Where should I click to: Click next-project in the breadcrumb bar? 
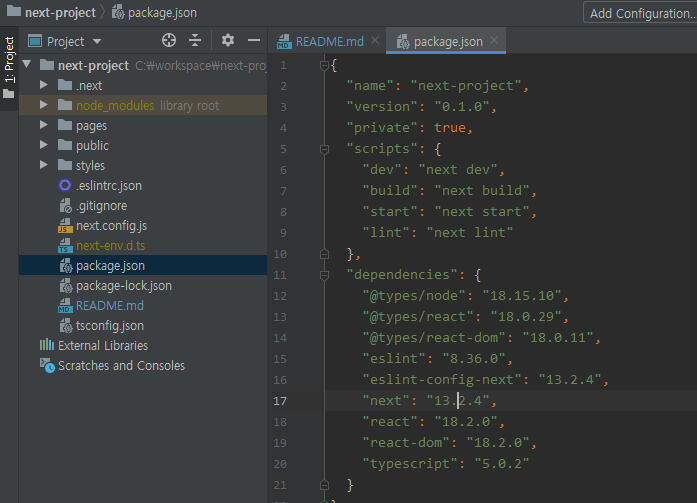[60, 12]
